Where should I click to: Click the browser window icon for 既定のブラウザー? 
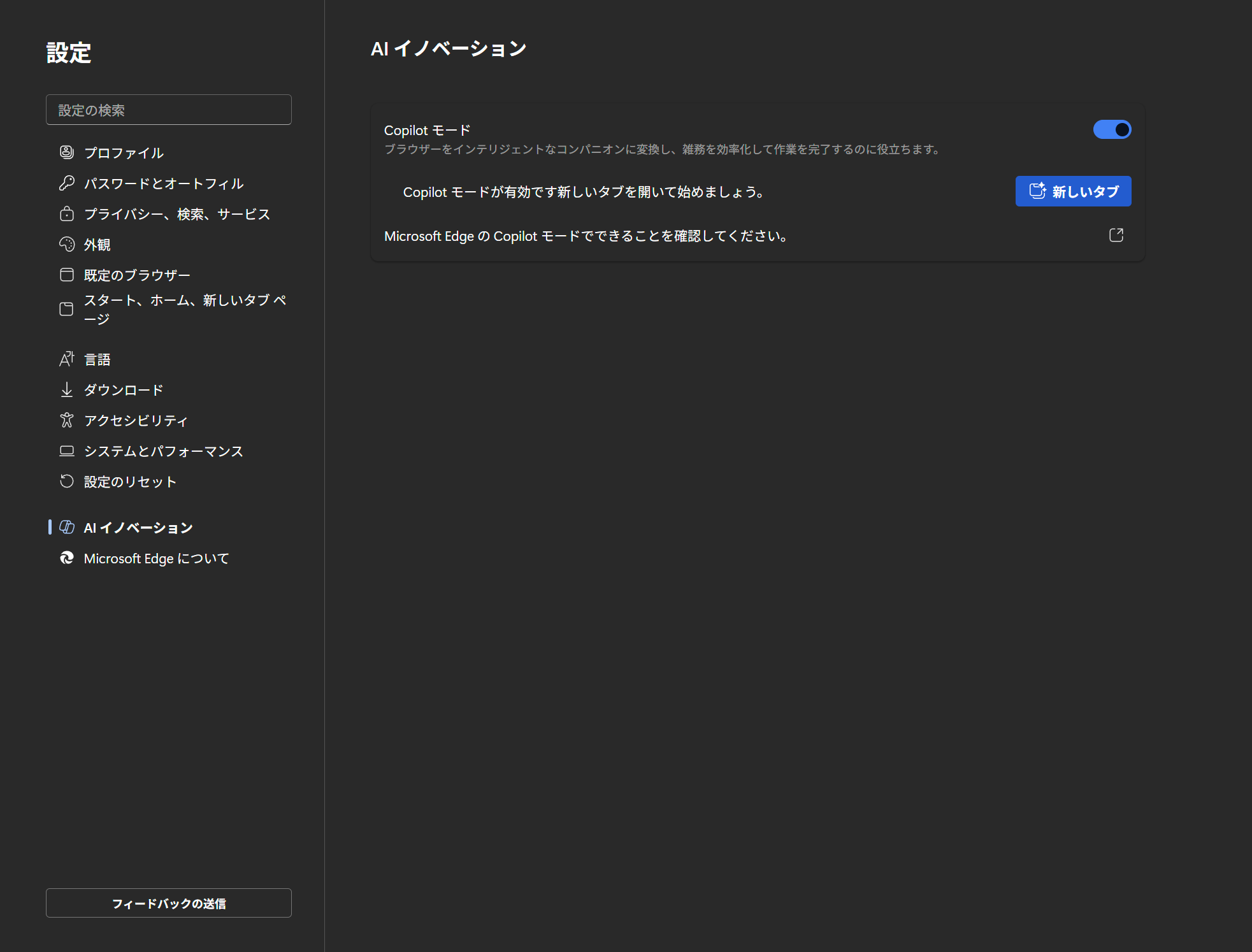tap(66, 275)
